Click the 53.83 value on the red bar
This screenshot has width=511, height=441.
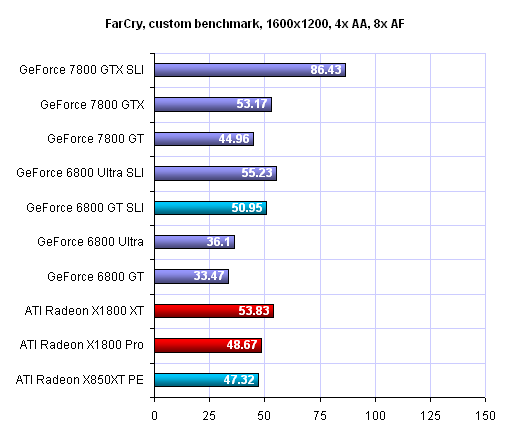(x=254, y=311)
